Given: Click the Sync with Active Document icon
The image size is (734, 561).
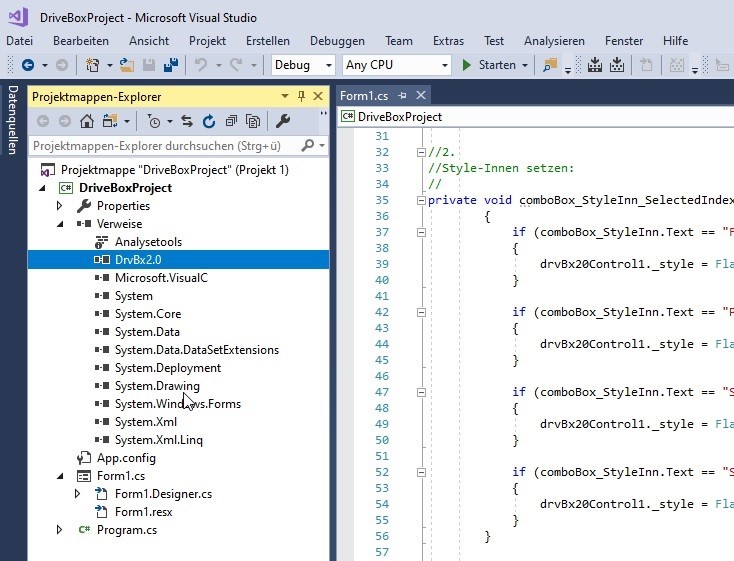Looking at the screenshot, I should [x=187, y=121].
